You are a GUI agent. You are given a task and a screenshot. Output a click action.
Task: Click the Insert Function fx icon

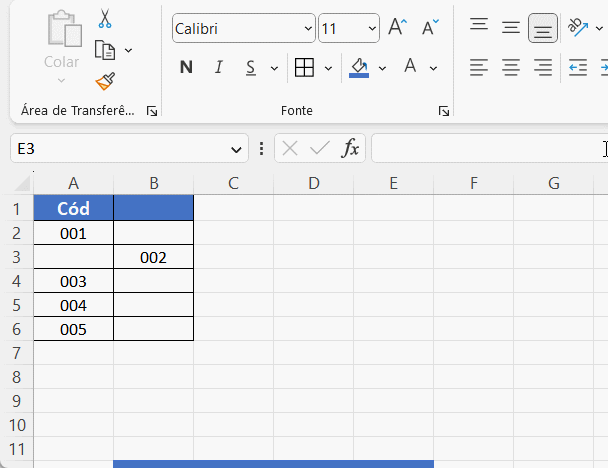point(350,149)
